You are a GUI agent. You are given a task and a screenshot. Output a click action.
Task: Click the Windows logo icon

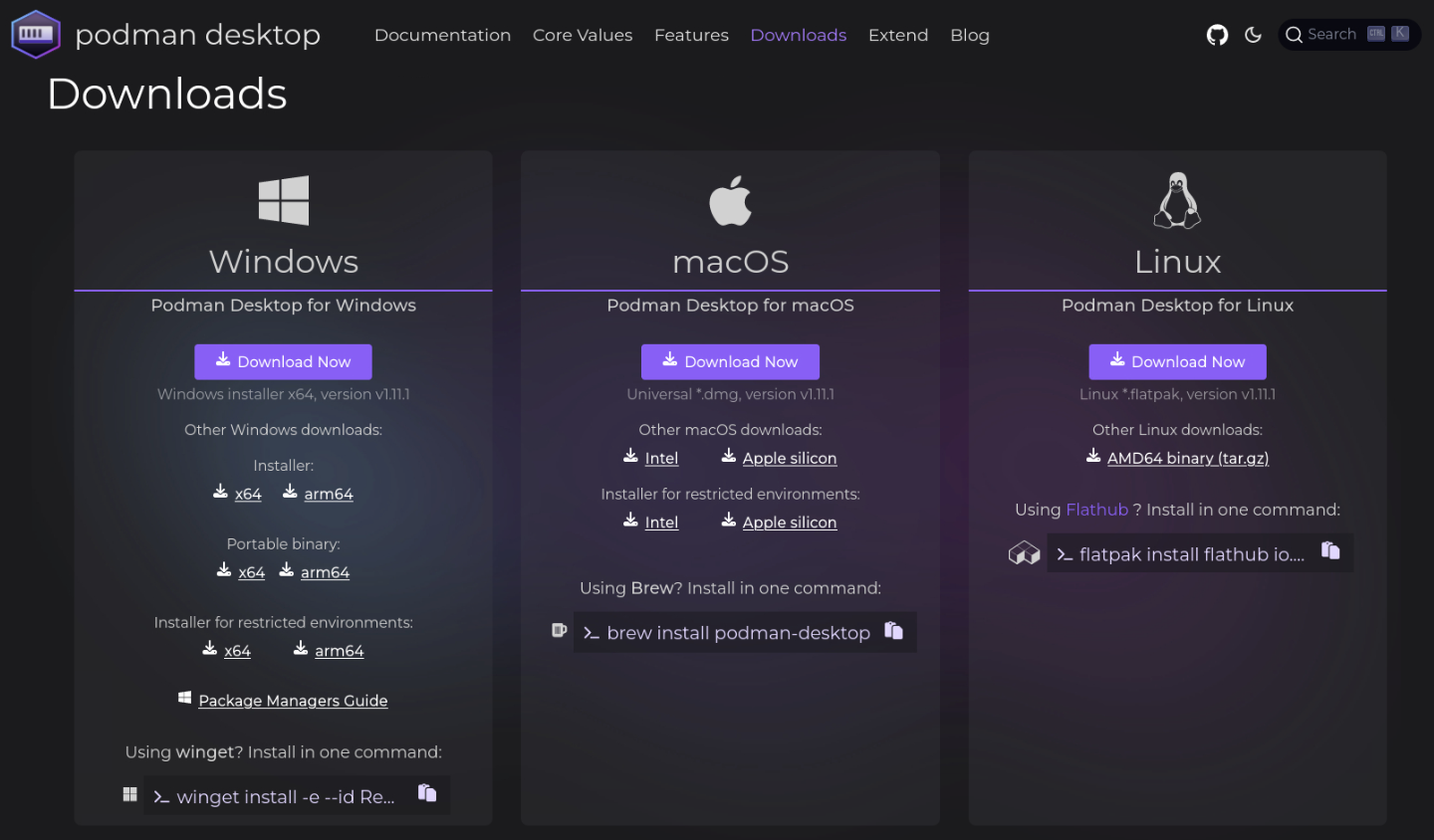coord(284,200)
